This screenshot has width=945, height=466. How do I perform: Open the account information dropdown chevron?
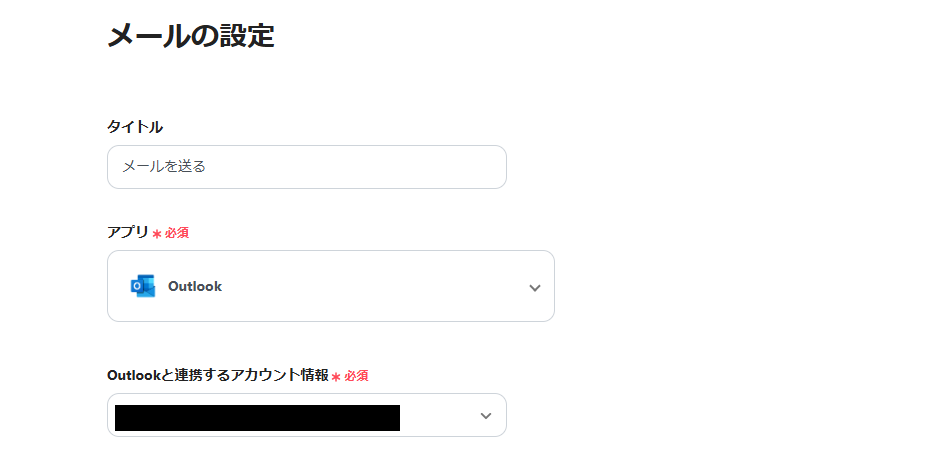click(486, 415)
